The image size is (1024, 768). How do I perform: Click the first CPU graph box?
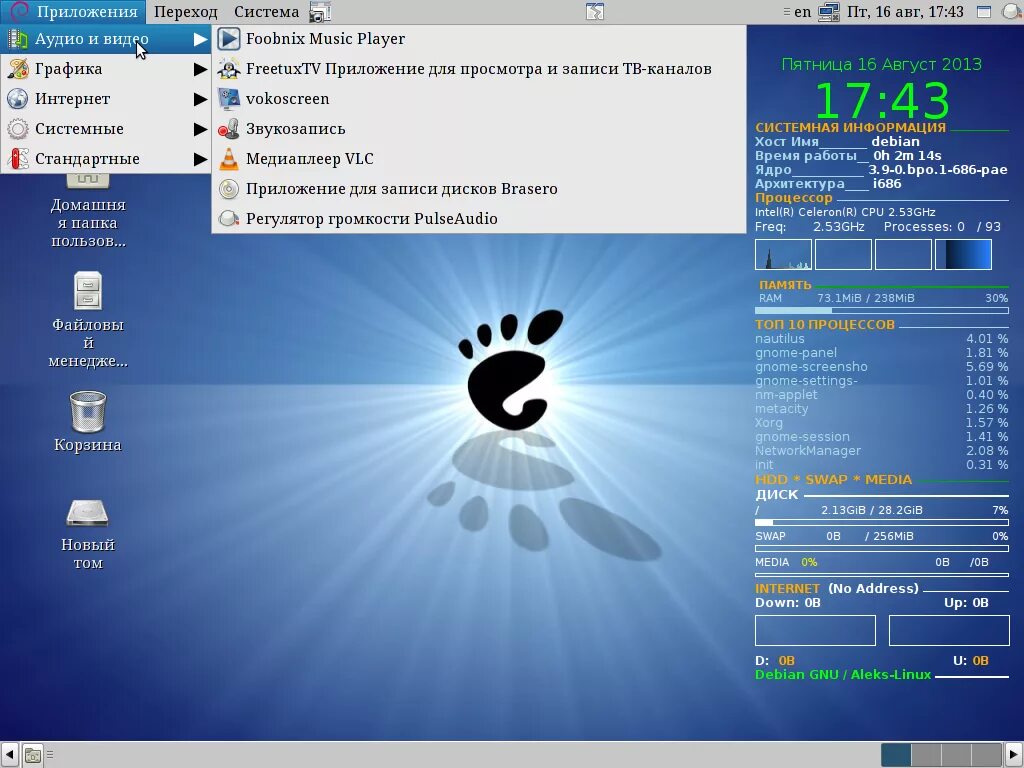pos(783,254)
